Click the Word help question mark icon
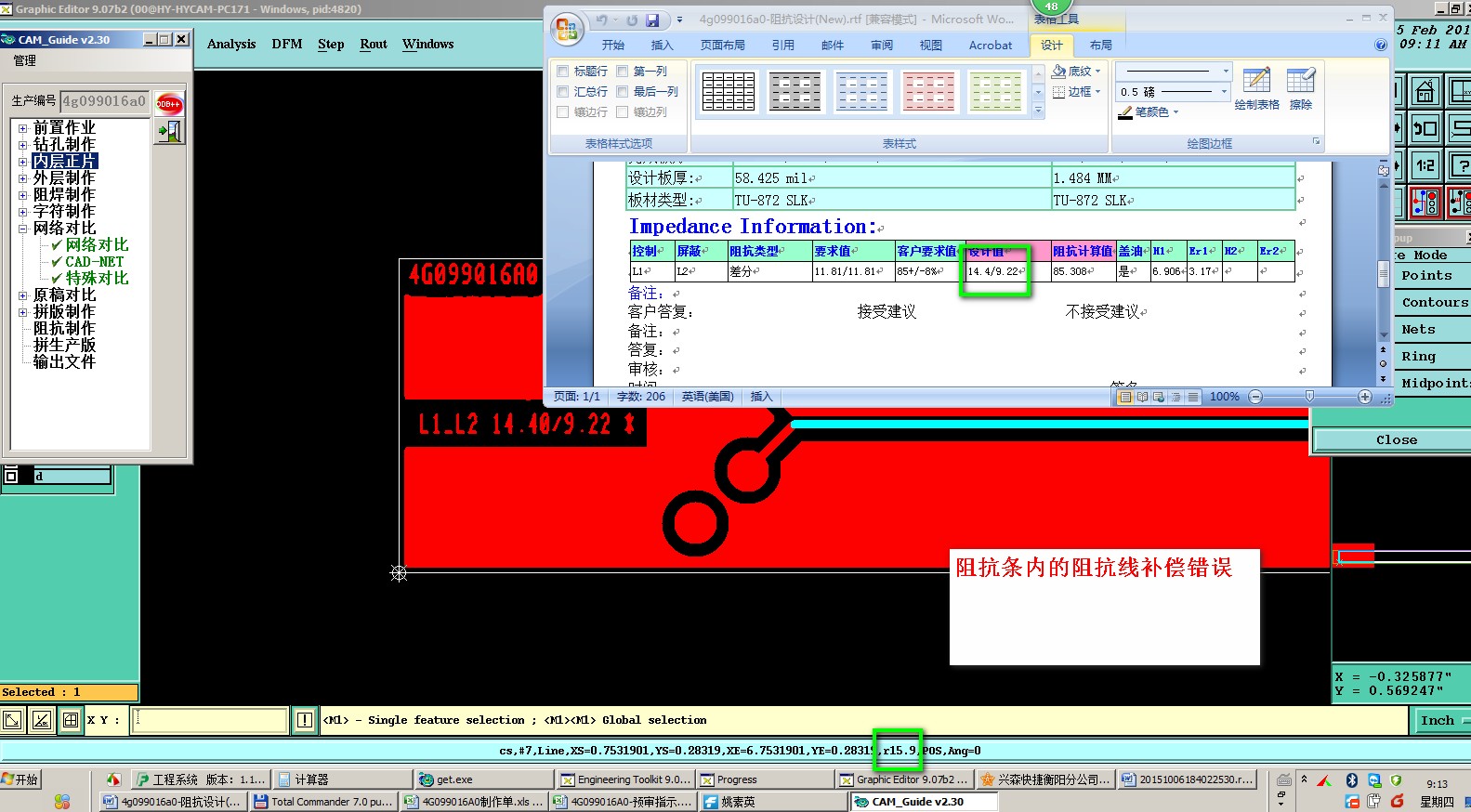 [1381, 45]
